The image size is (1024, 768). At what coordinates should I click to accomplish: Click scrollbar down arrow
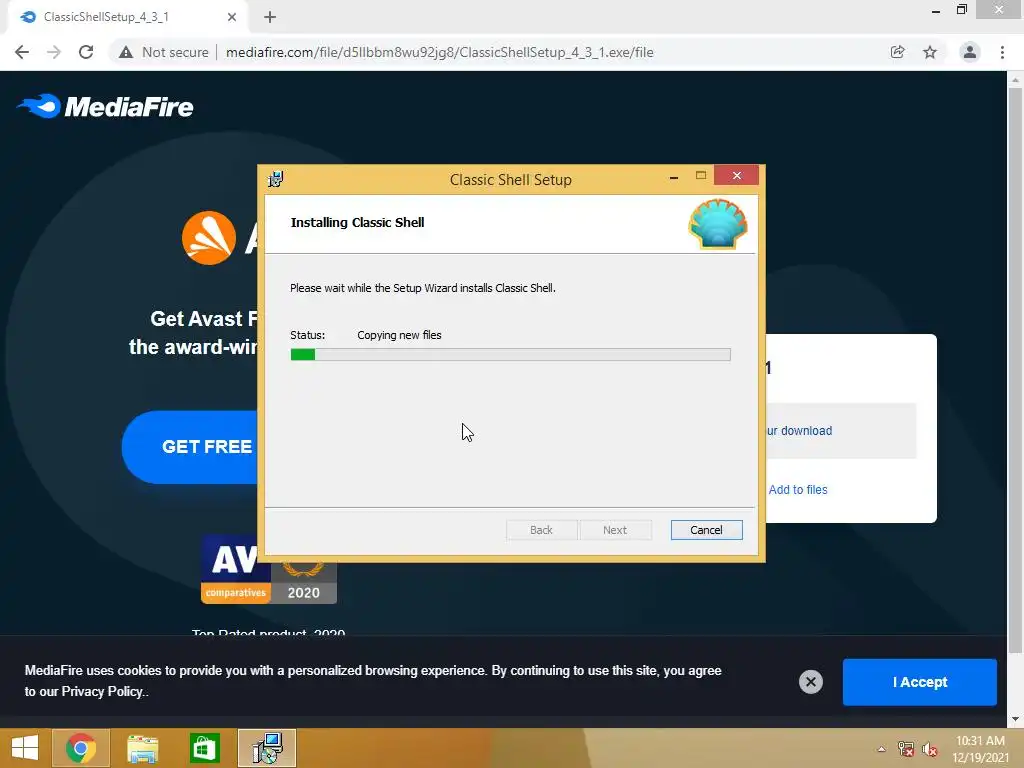[1015, 719]
